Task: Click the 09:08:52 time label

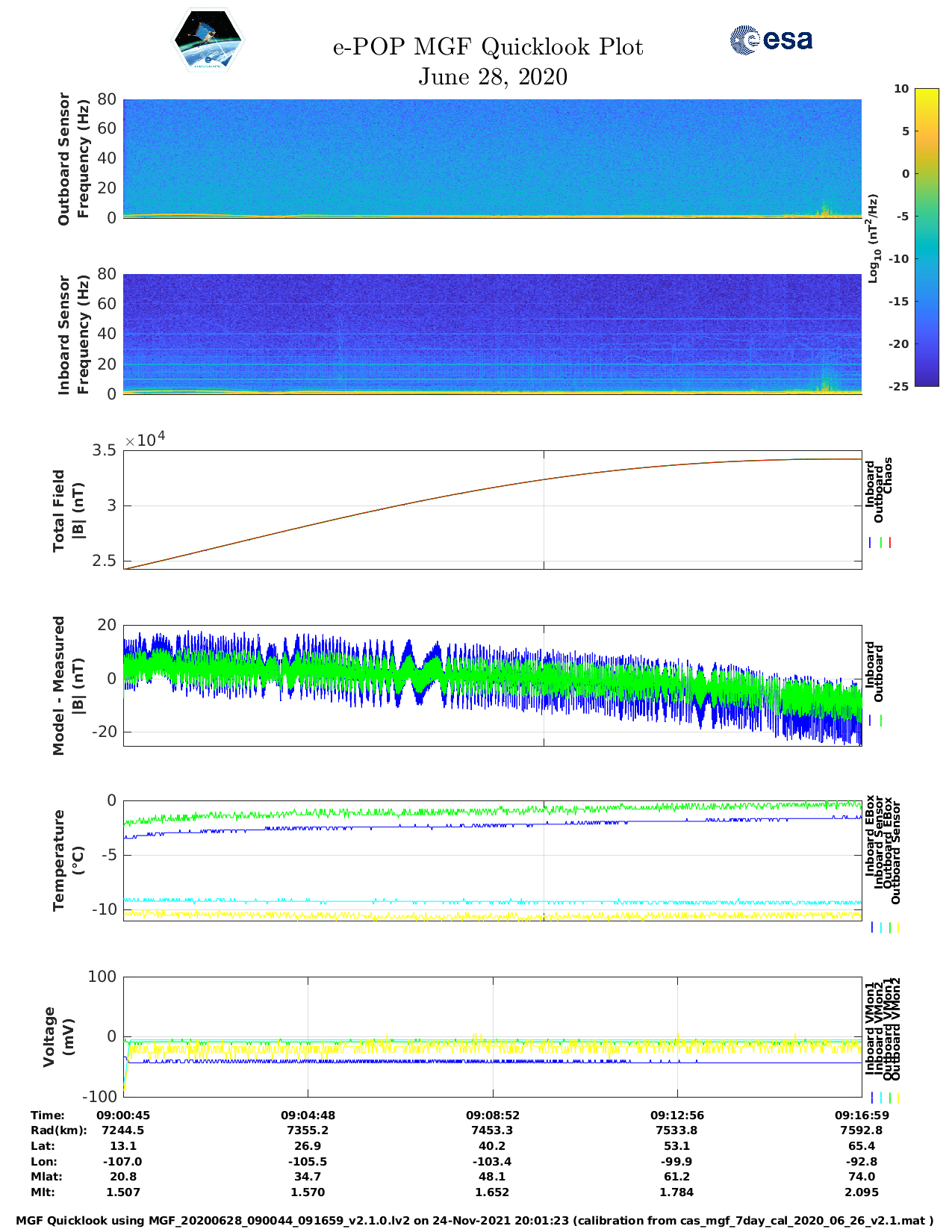Action: coord(492,1115)
